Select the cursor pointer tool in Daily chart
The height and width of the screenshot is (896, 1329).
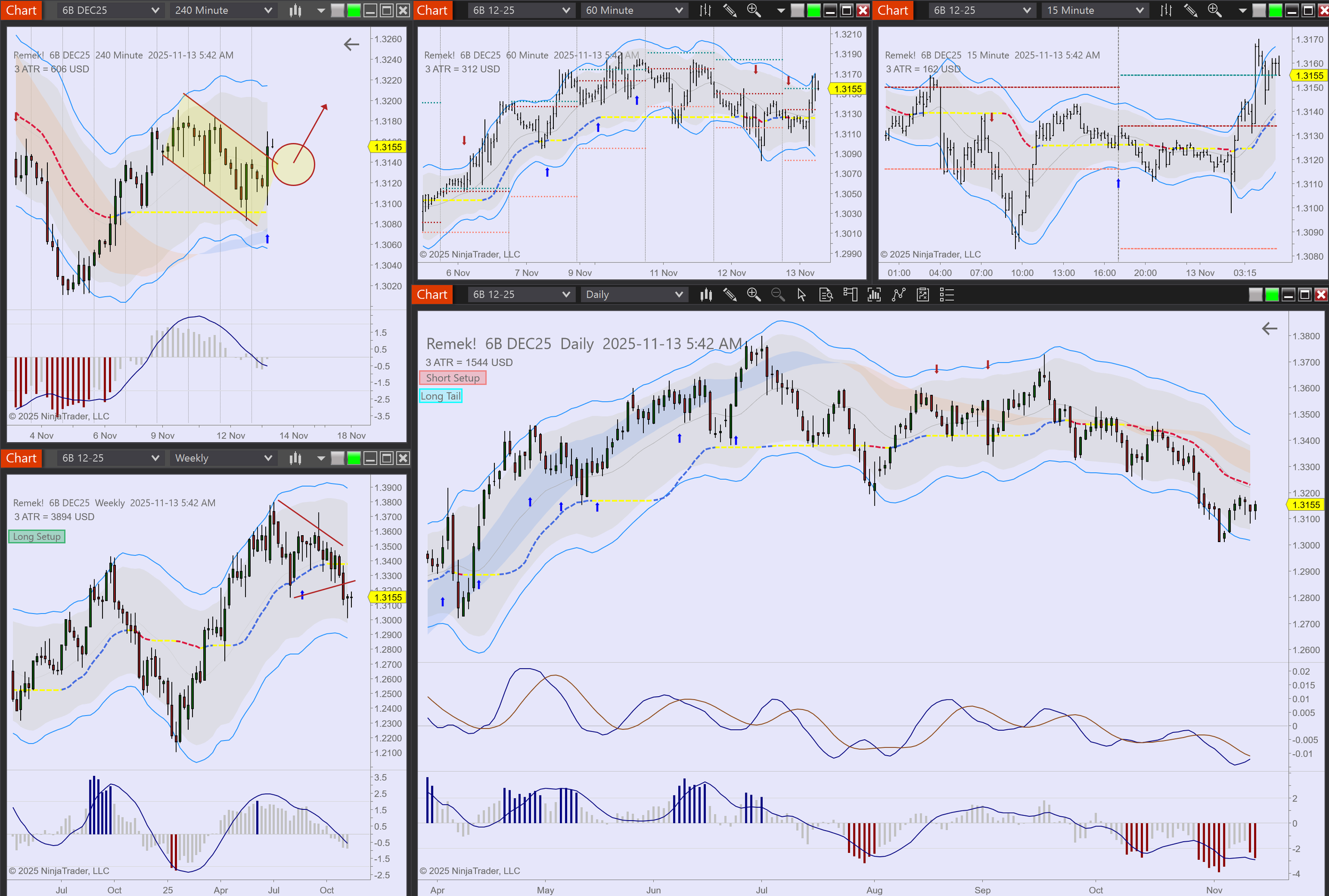point(802,294)
